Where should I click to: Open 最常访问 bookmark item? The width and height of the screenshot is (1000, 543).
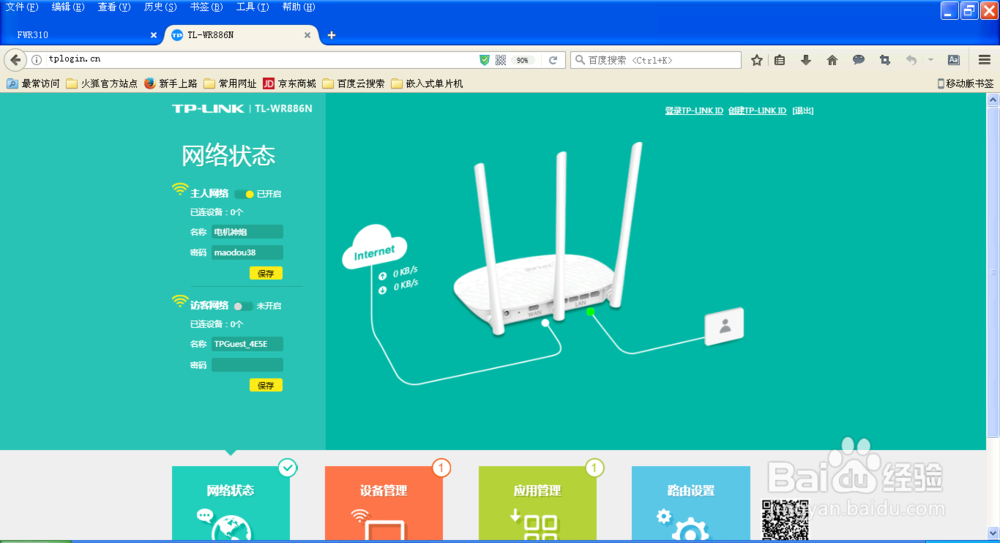pos(33,84)
